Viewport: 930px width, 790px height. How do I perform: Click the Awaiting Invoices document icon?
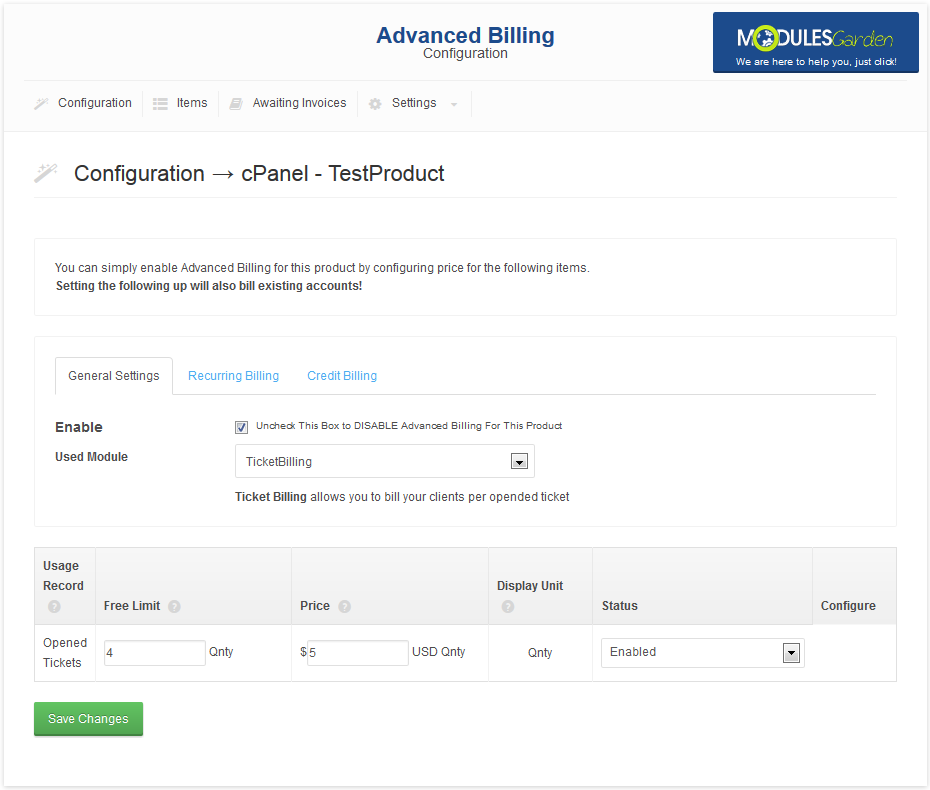(x=235, y=104)
